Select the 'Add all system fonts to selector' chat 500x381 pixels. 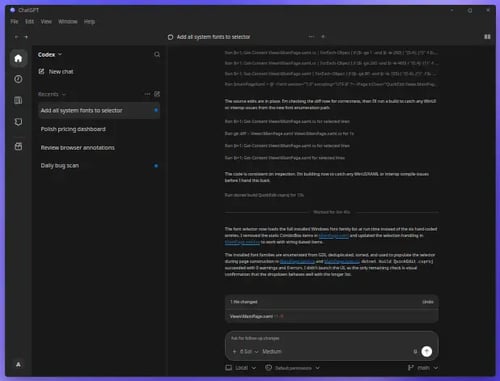[99, 110]
